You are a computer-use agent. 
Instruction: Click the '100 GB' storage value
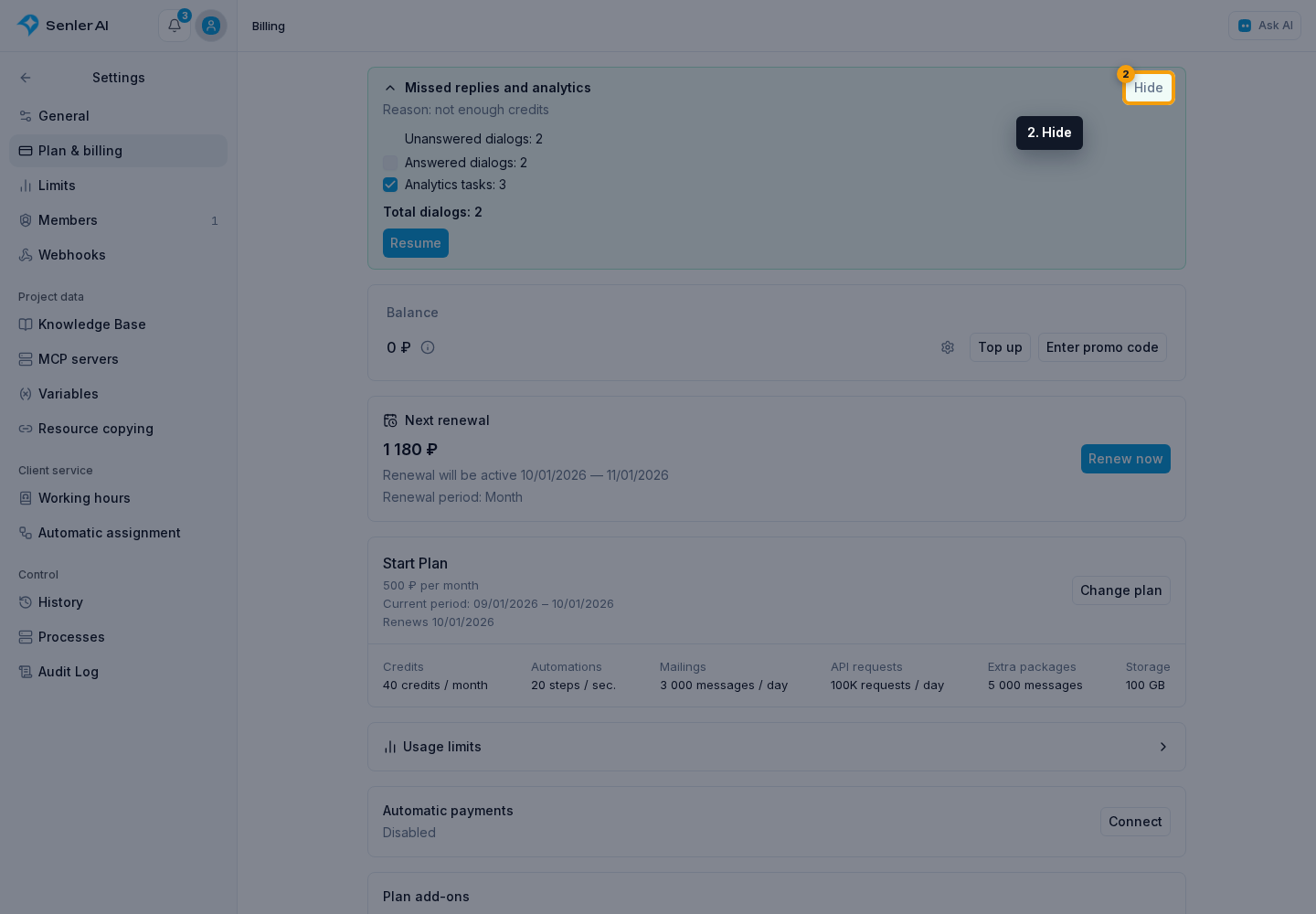tap(1145, 685)
